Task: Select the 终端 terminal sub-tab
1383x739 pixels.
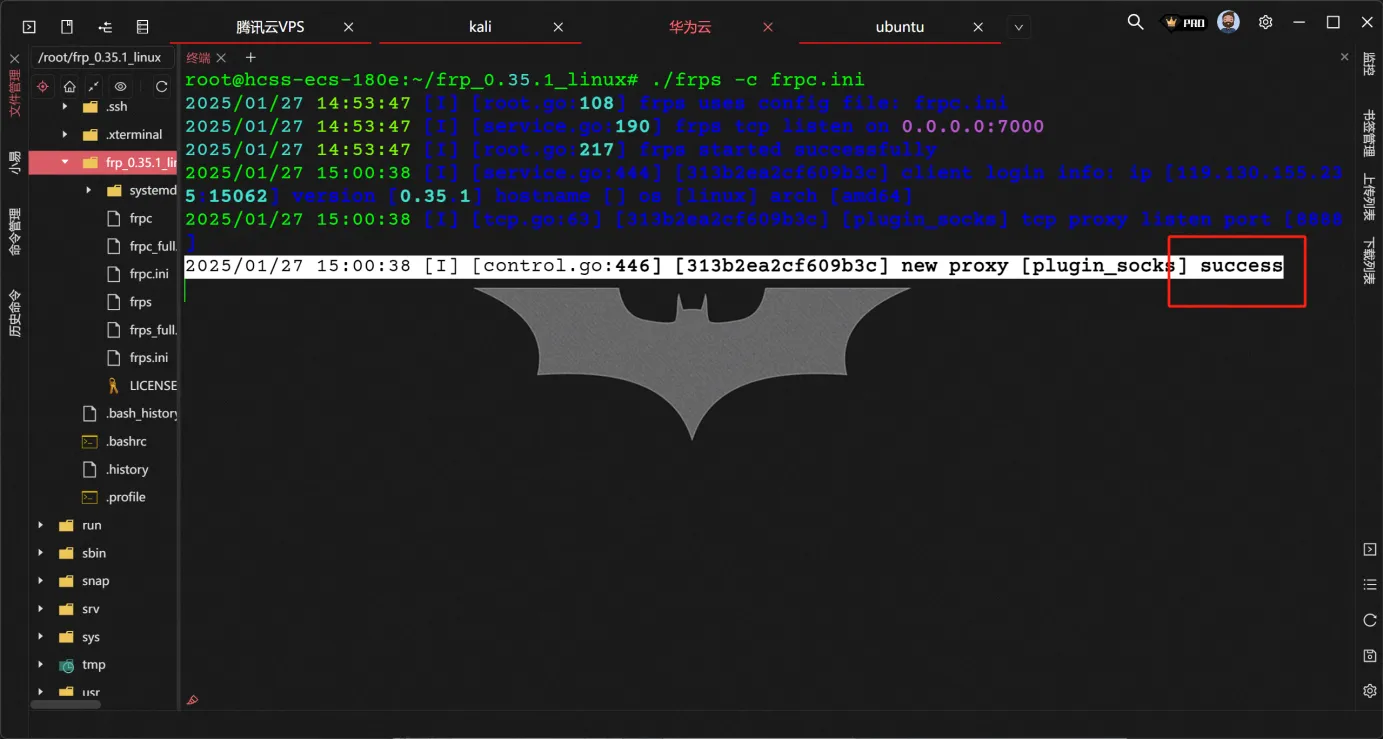Action: tap(198, 58)
